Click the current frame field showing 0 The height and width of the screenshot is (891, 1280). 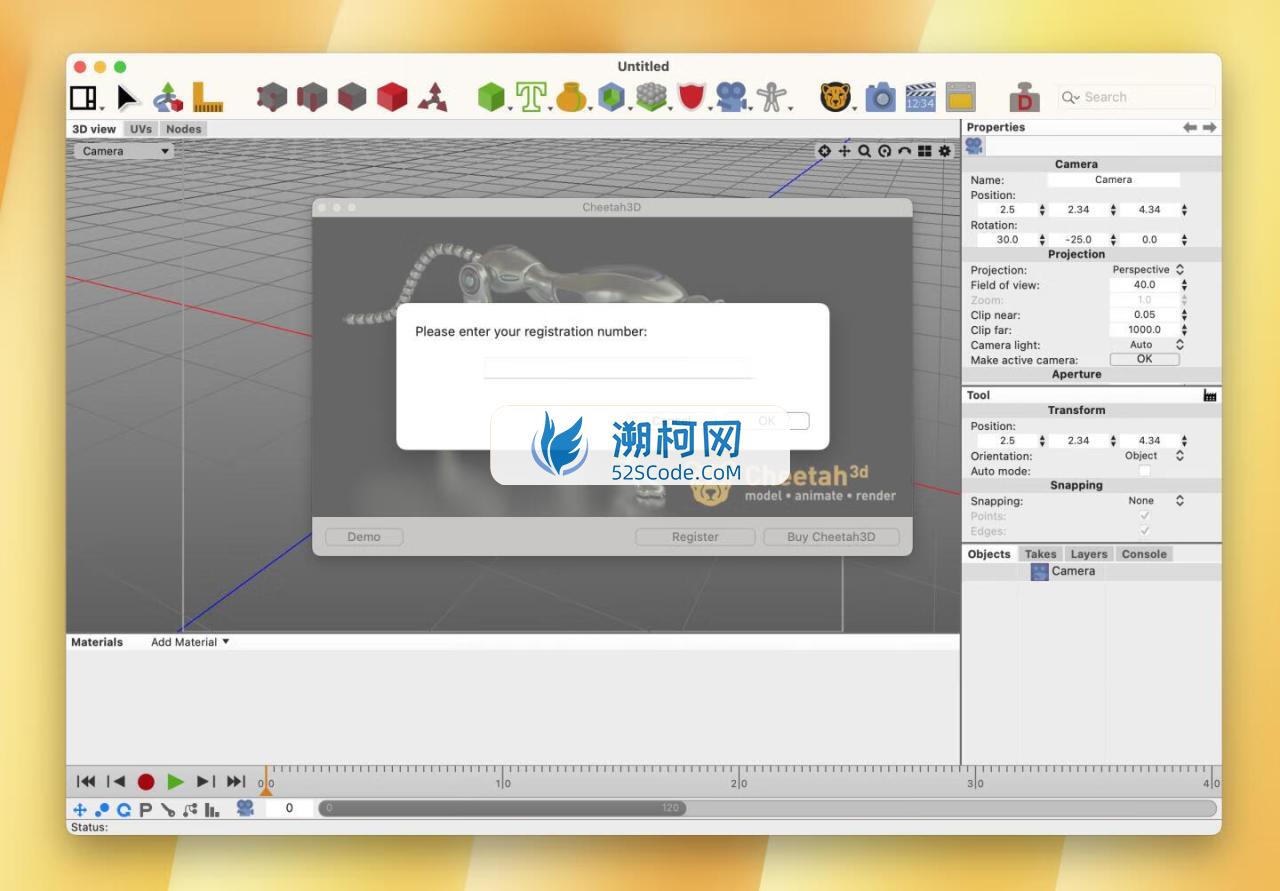[289, 808]
